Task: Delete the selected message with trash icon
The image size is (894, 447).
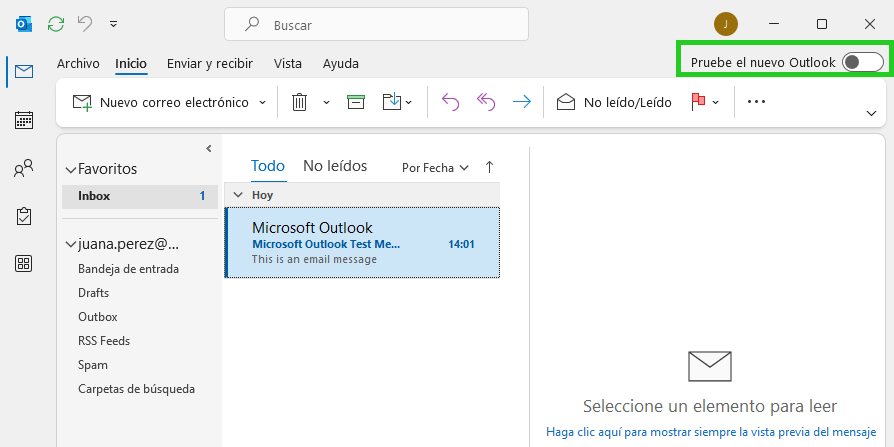Action: point(299,103)
